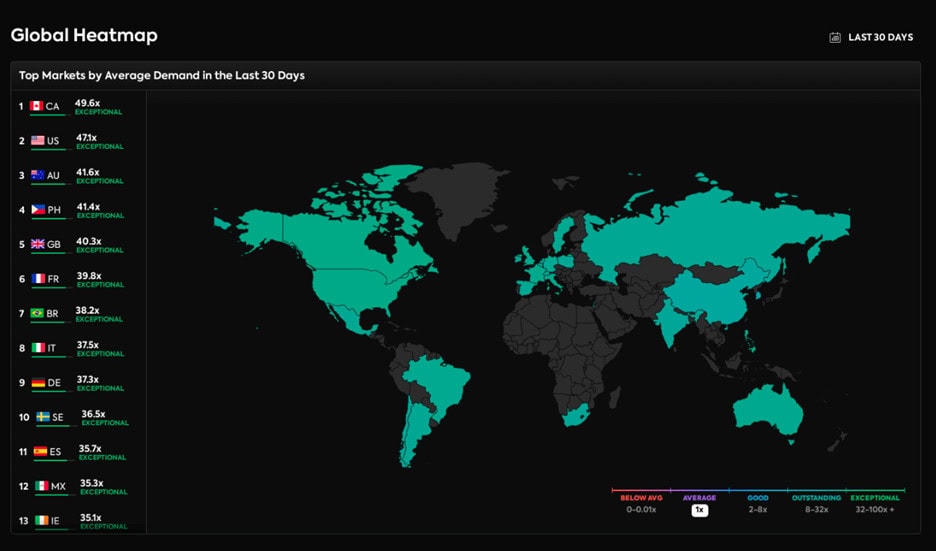Select the Canada flag icon
This screenshot has height=551, width=936.
[36, 106]
